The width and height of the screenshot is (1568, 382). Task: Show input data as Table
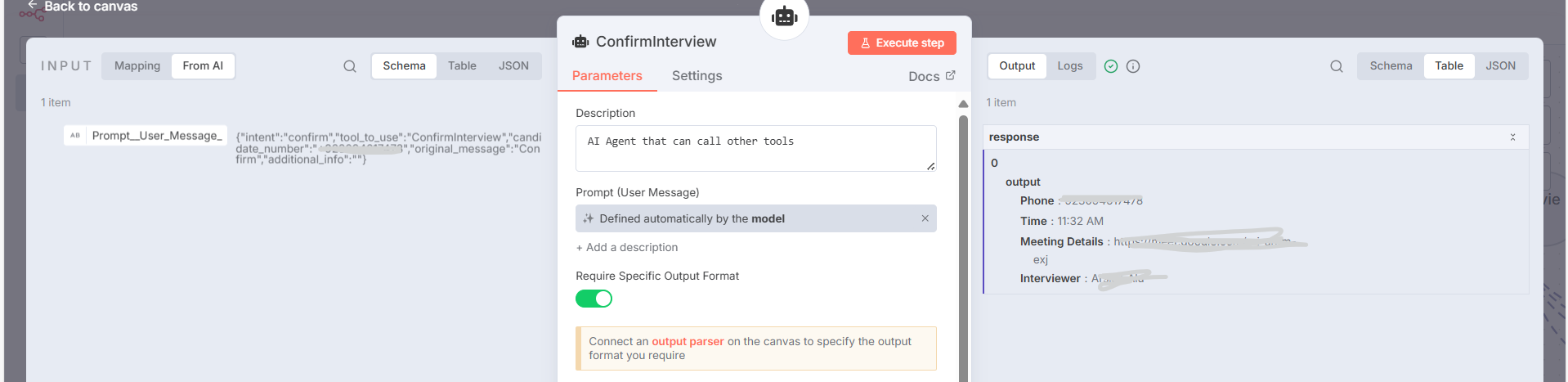pos(462,66)
